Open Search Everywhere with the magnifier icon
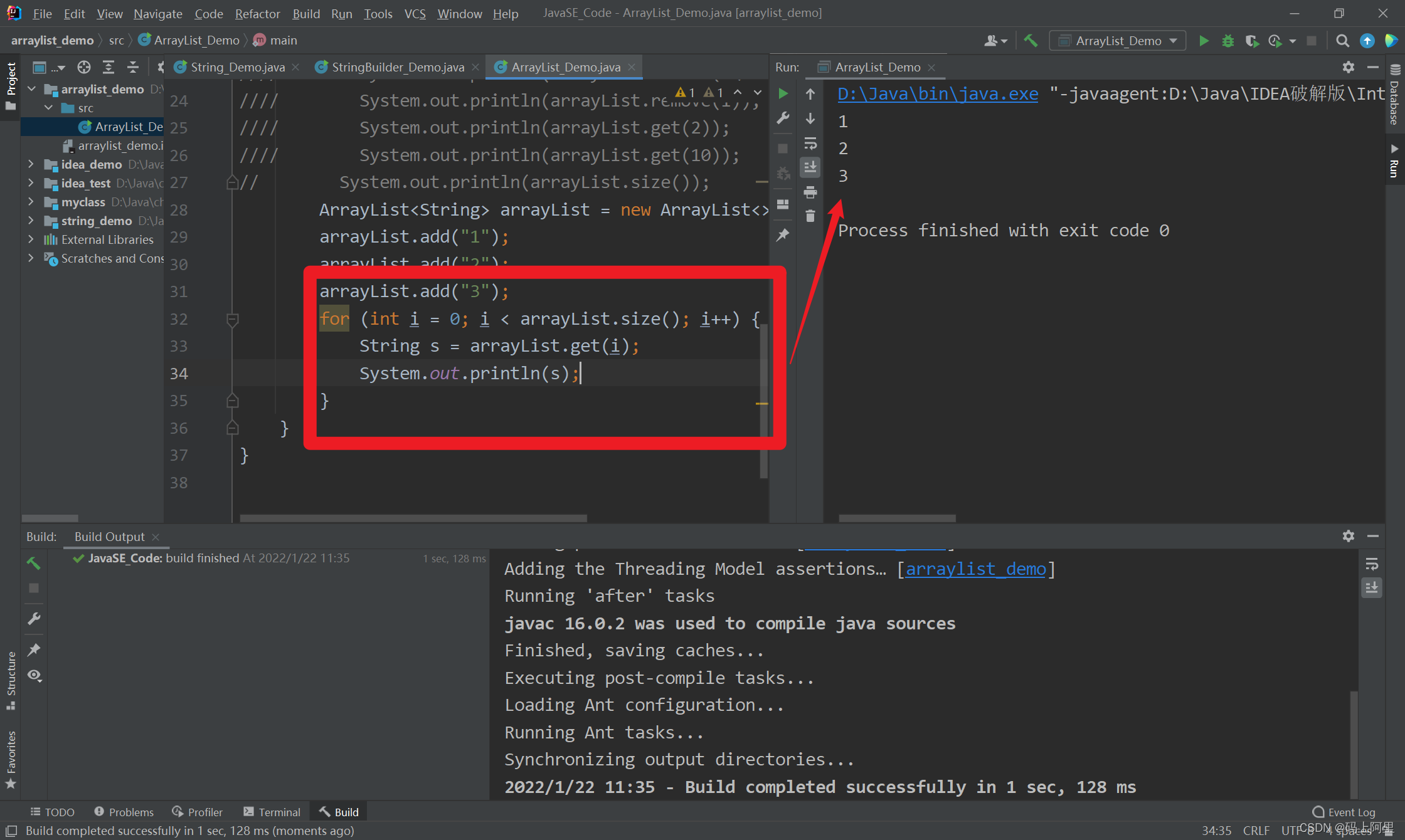 point(1342,40)
